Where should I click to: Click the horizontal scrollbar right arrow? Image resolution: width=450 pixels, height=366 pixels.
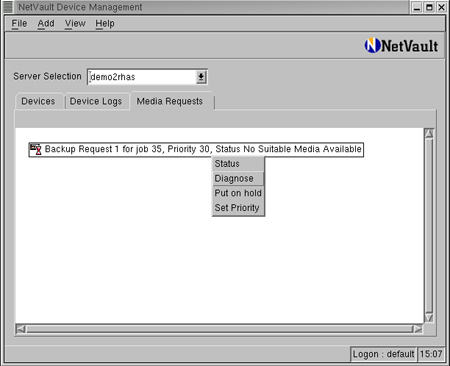pos(418,329)
